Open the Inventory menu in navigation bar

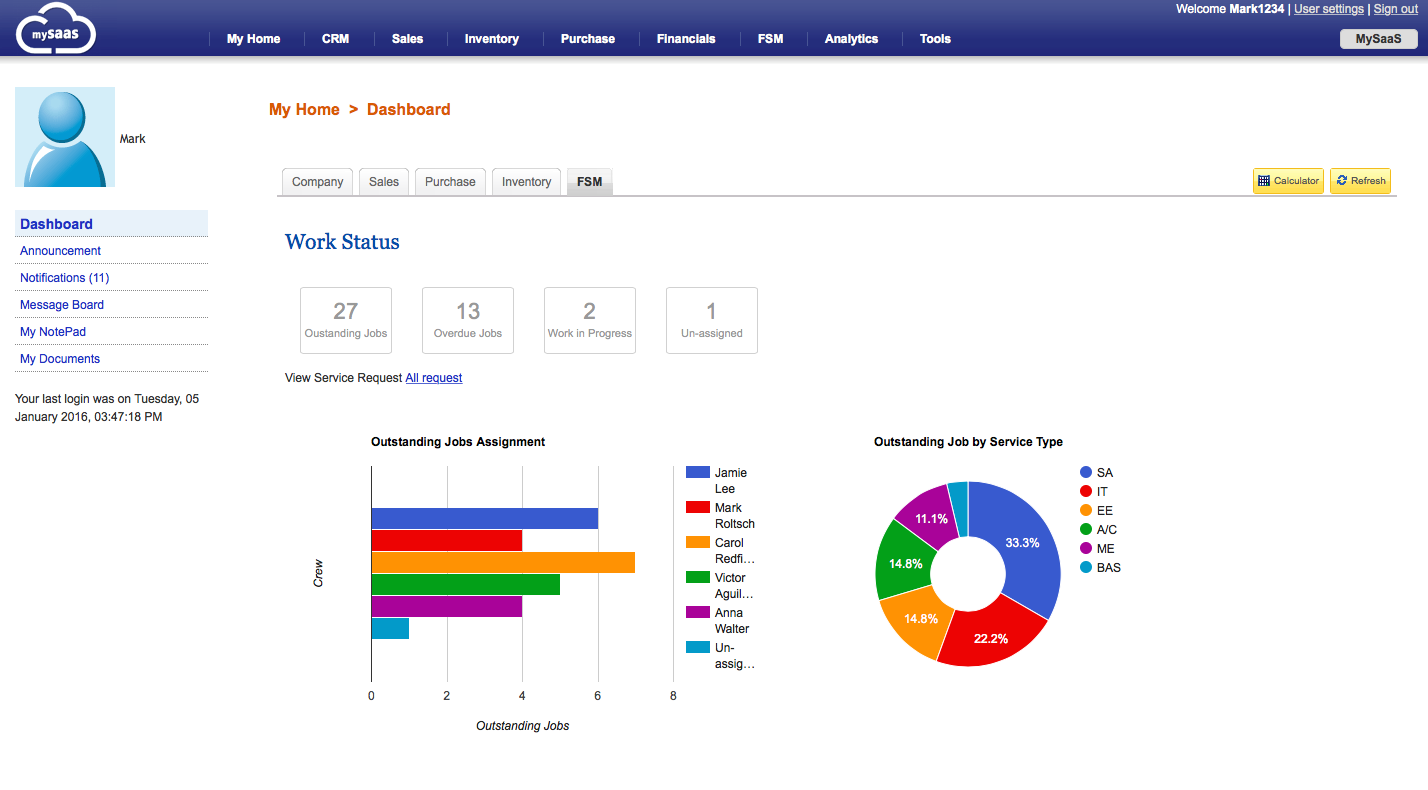coord(491,39)
